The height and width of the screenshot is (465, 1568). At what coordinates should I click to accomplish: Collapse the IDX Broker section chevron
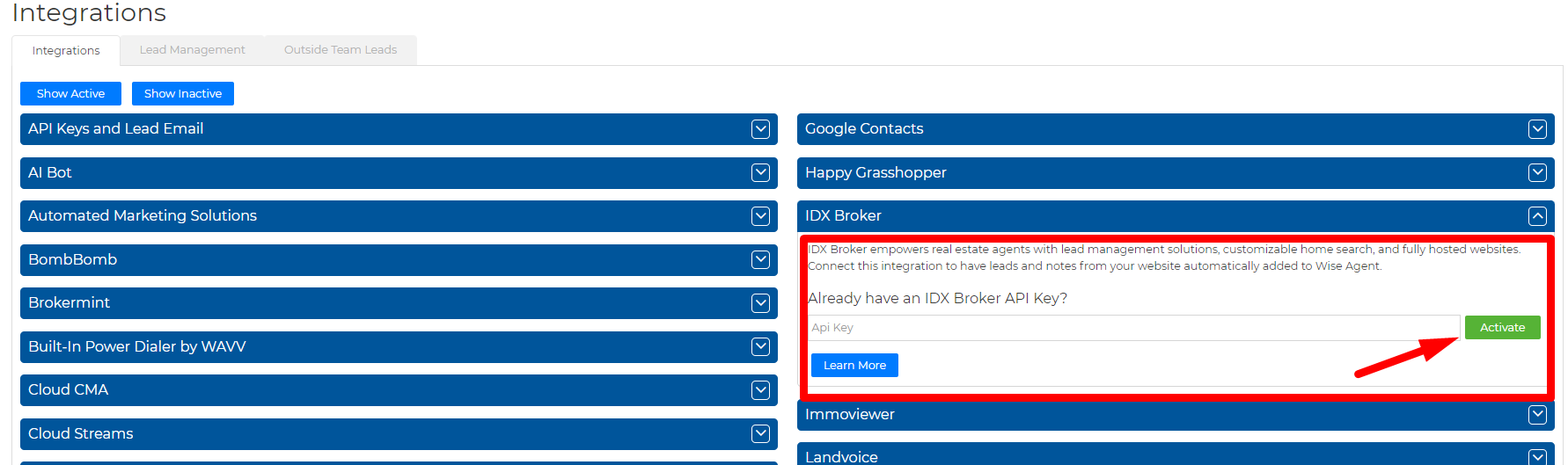tap(1537, 216)
